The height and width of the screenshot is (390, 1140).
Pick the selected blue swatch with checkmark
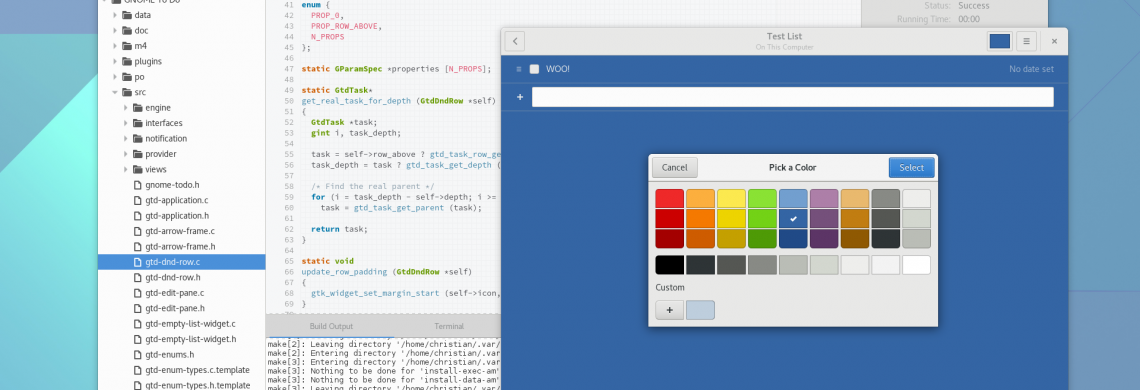(793, 218)
